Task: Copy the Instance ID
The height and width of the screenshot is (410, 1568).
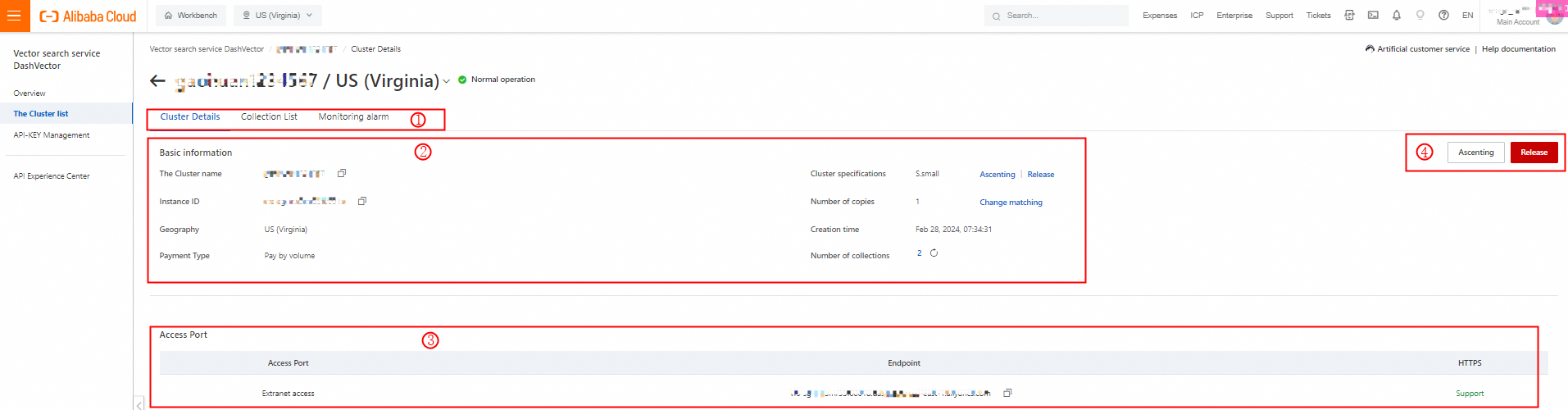Action: point(362,201)
